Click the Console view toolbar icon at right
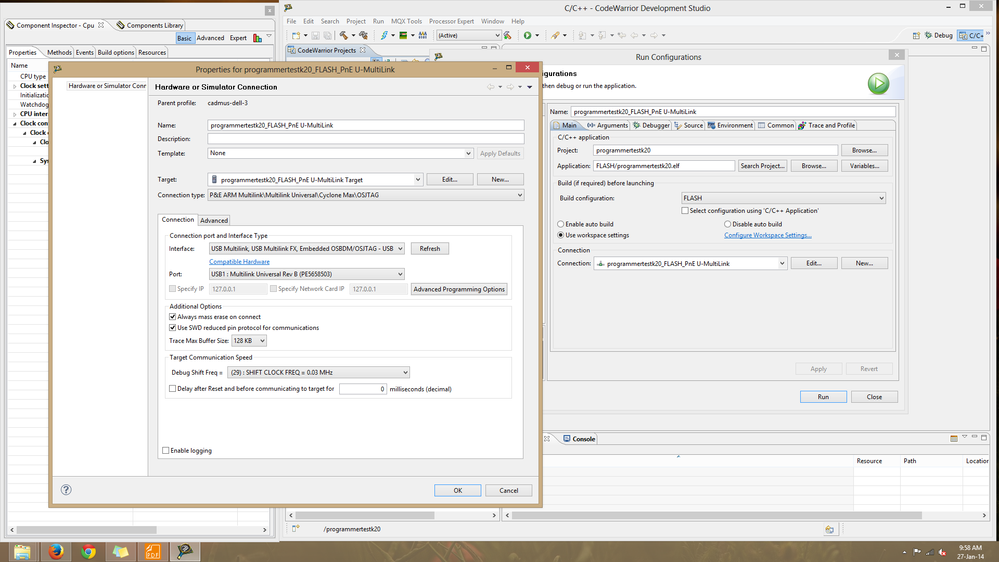Viewport: 999px width, 562px height. pyautogui.click(x=954, y=438)
